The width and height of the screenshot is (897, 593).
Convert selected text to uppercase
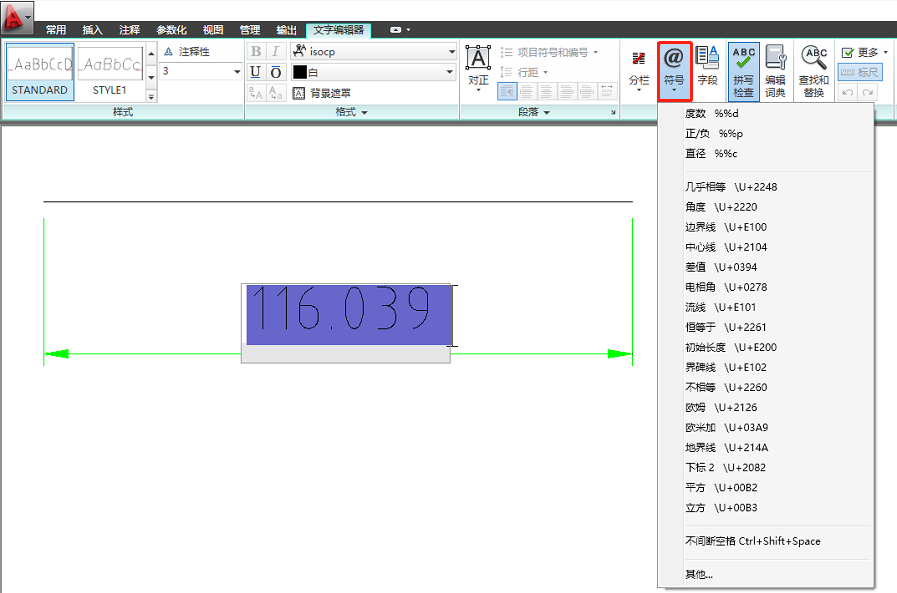256,93
